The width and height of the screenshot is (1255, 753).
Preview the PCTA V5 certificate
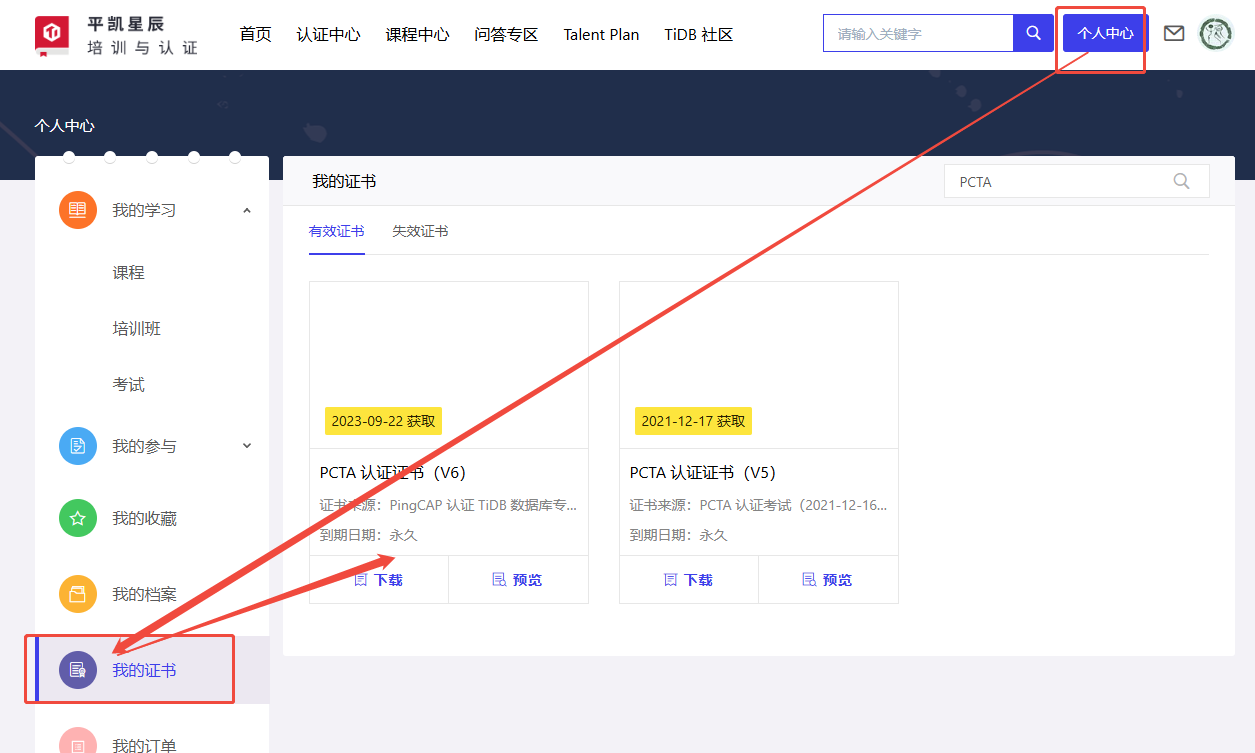(x=828, y=580)
